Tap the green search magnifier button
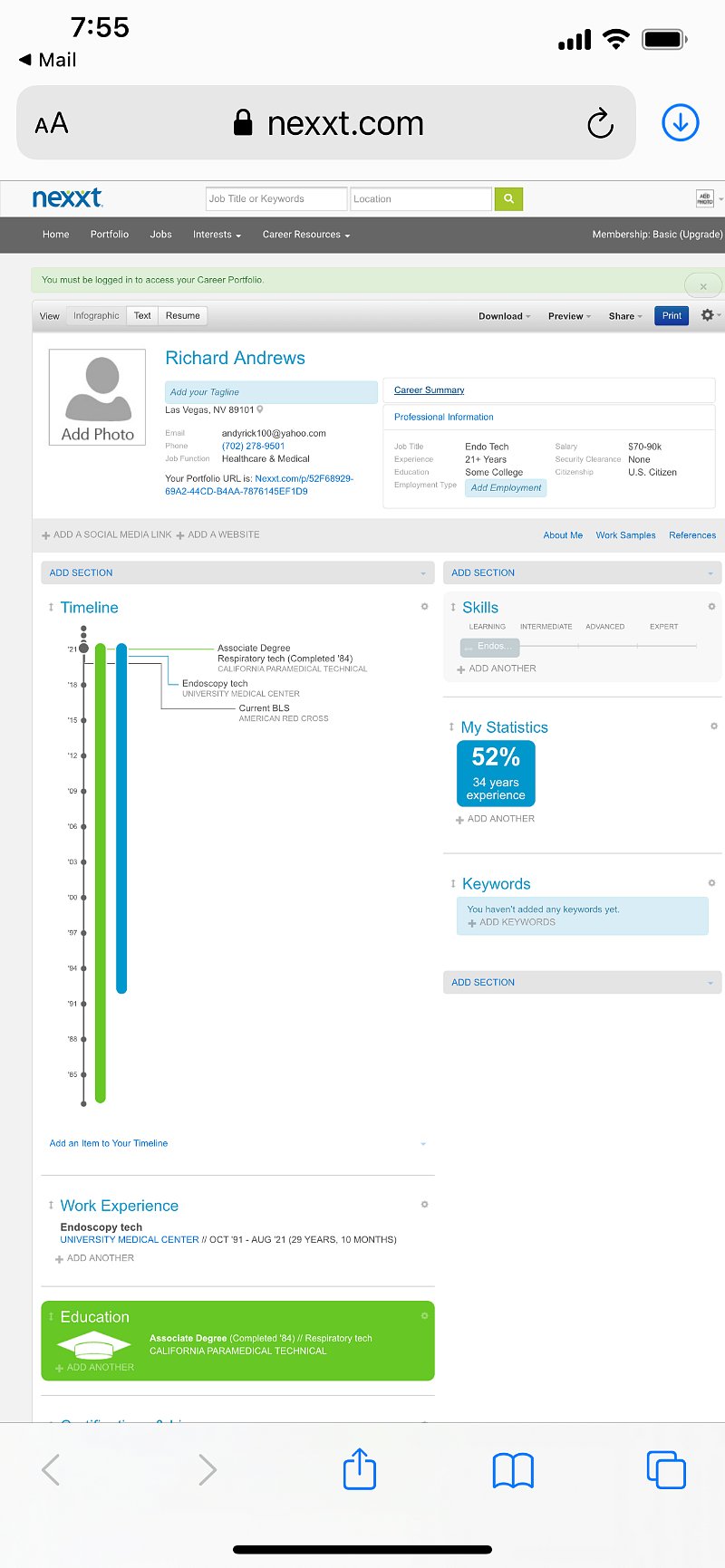The image size is (725, 1568). 508,199
